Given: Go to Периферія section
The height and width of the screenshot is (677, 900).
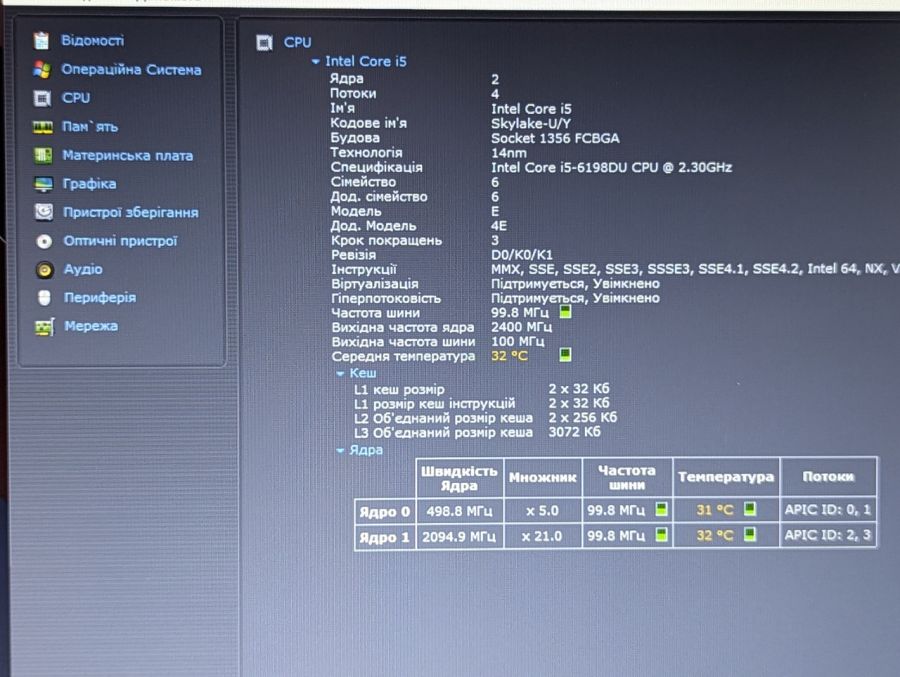Looking at the screenshot, I should [x=100, y=297].
